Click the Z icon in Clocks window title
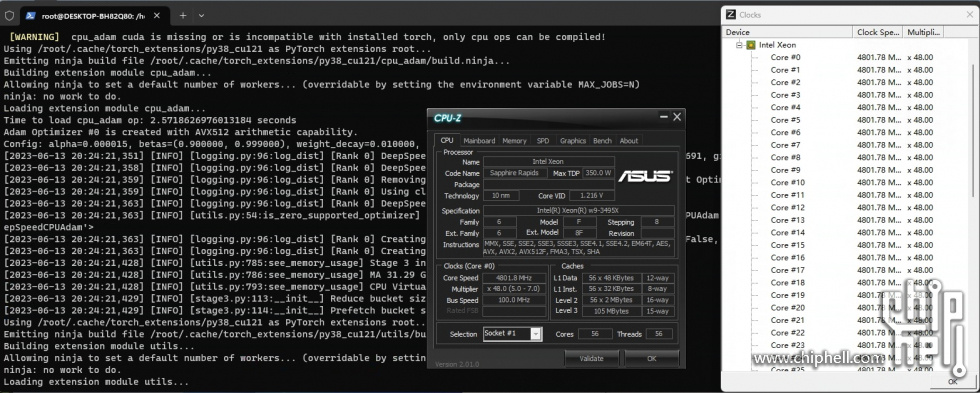Screen dimensions: 980x393 pos(731,14)
